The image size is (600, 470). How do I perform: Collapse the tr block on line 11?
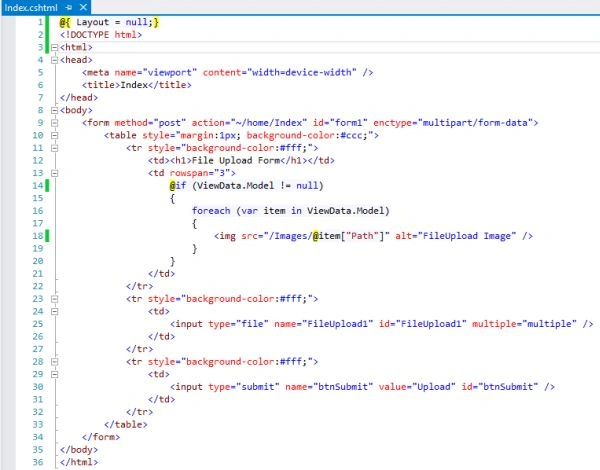click(x=54, y=148)
